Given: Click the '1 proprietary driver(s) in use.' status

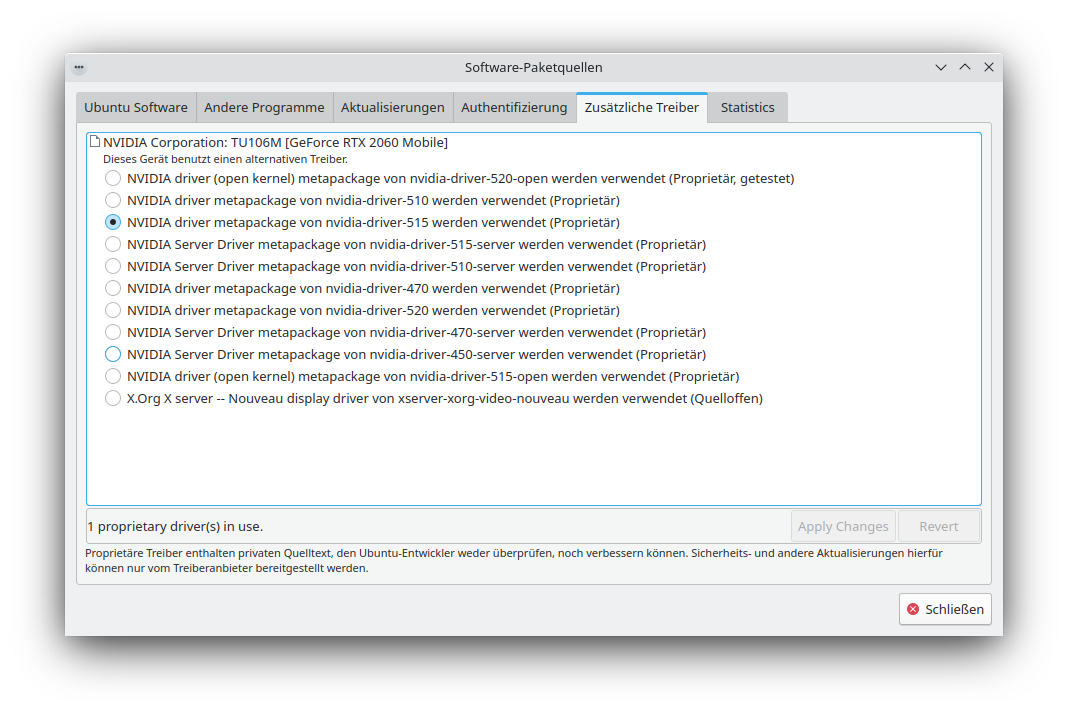Looking at the screenshot, I should [x=175, y=526].
